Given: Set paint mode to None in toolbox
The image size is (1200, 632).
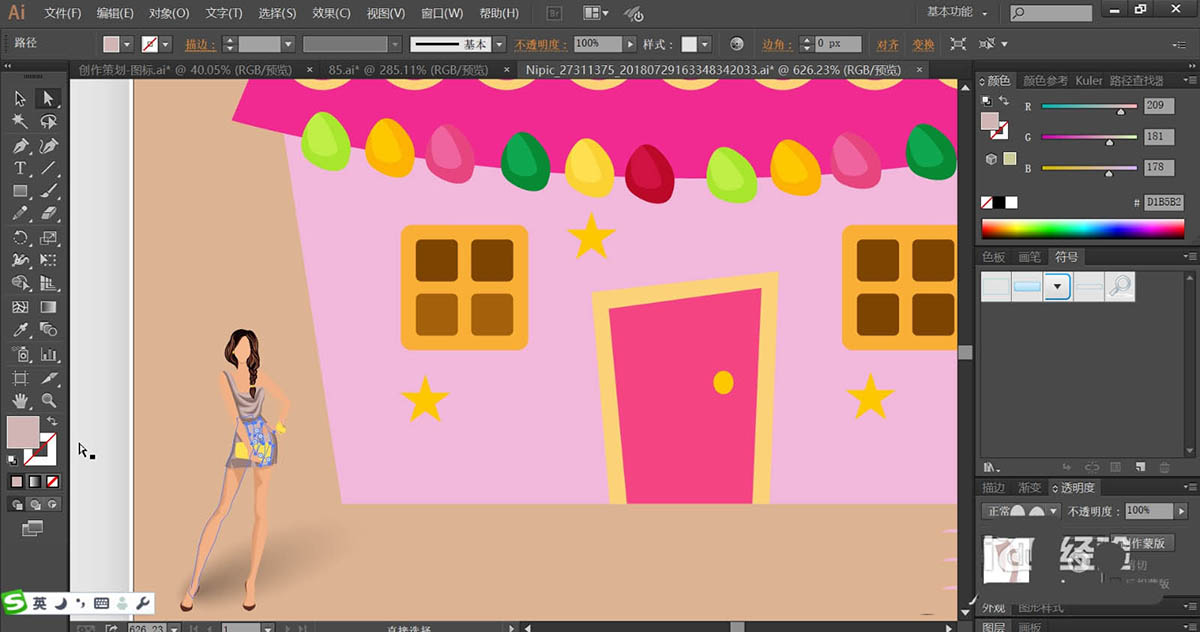Looking at the screenshot, I should (x=52, y=481).
